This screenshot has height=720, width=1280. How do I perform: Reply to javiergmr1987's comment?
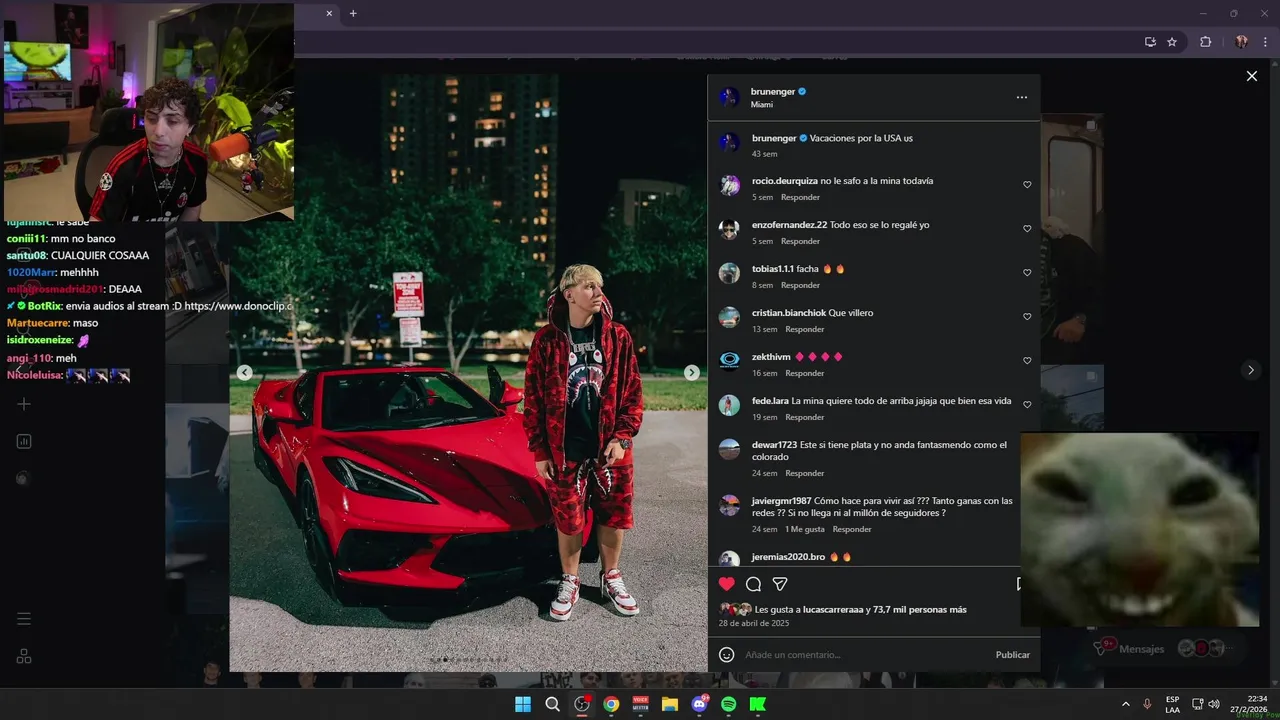852,529
